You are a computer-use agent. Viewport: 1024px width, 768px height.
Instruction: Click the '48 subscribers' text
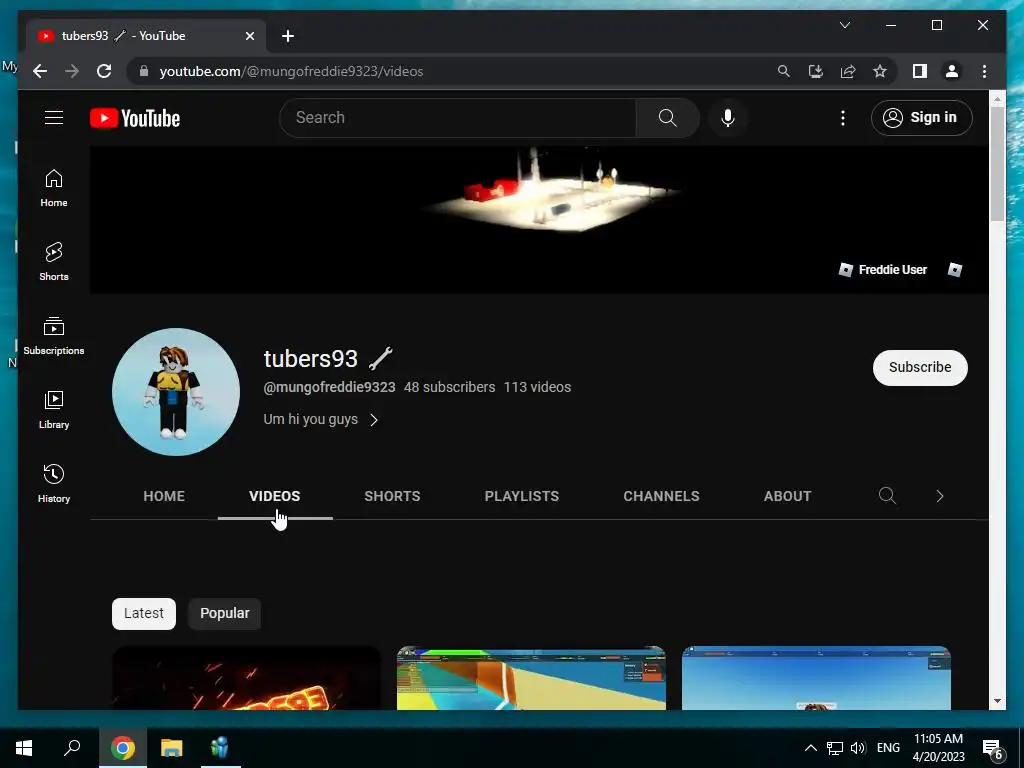click(449, 387)
